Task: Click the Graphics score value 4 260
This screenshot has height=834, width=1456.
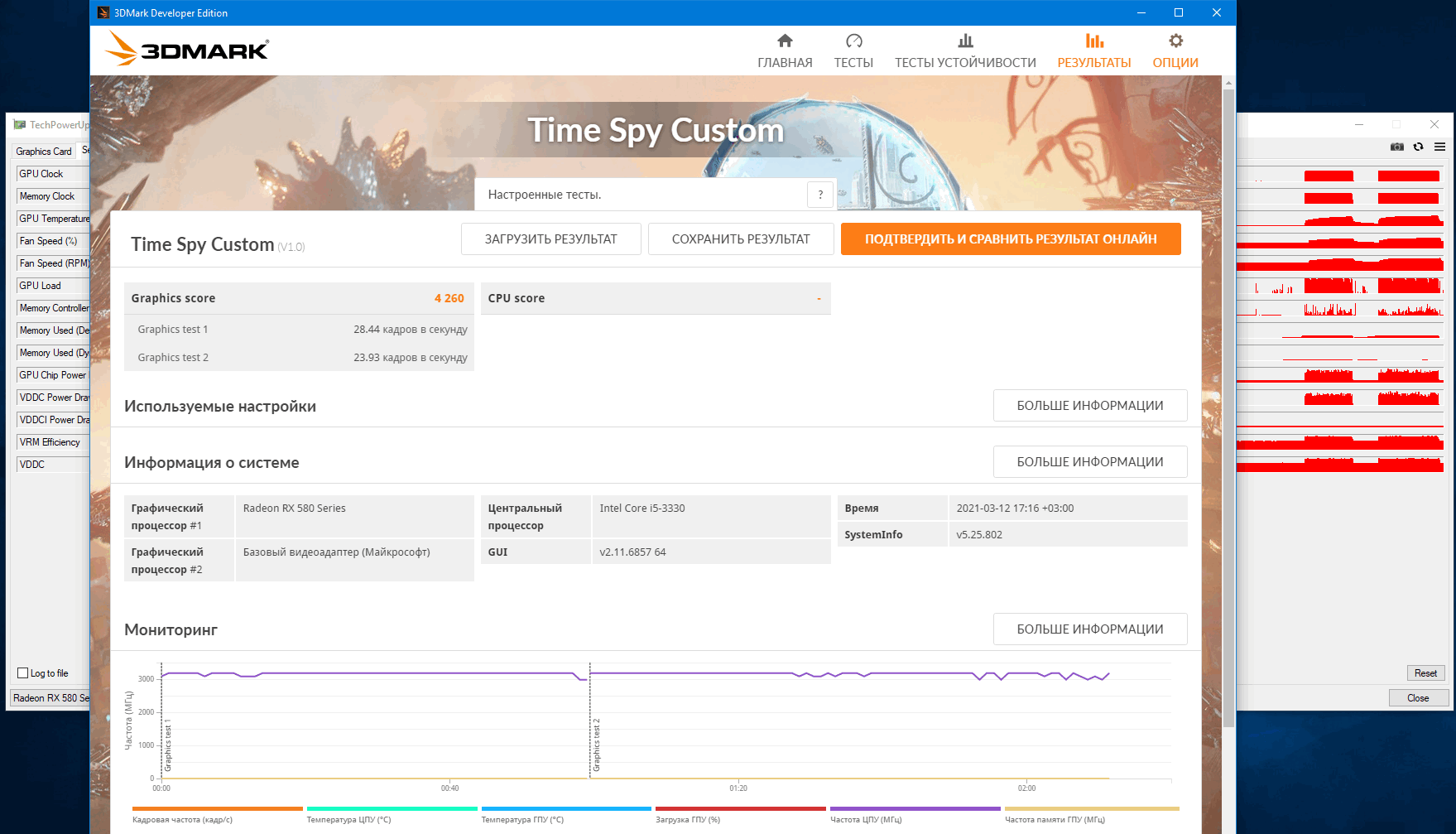Action: pyautogui.click(x=449, y=298)
